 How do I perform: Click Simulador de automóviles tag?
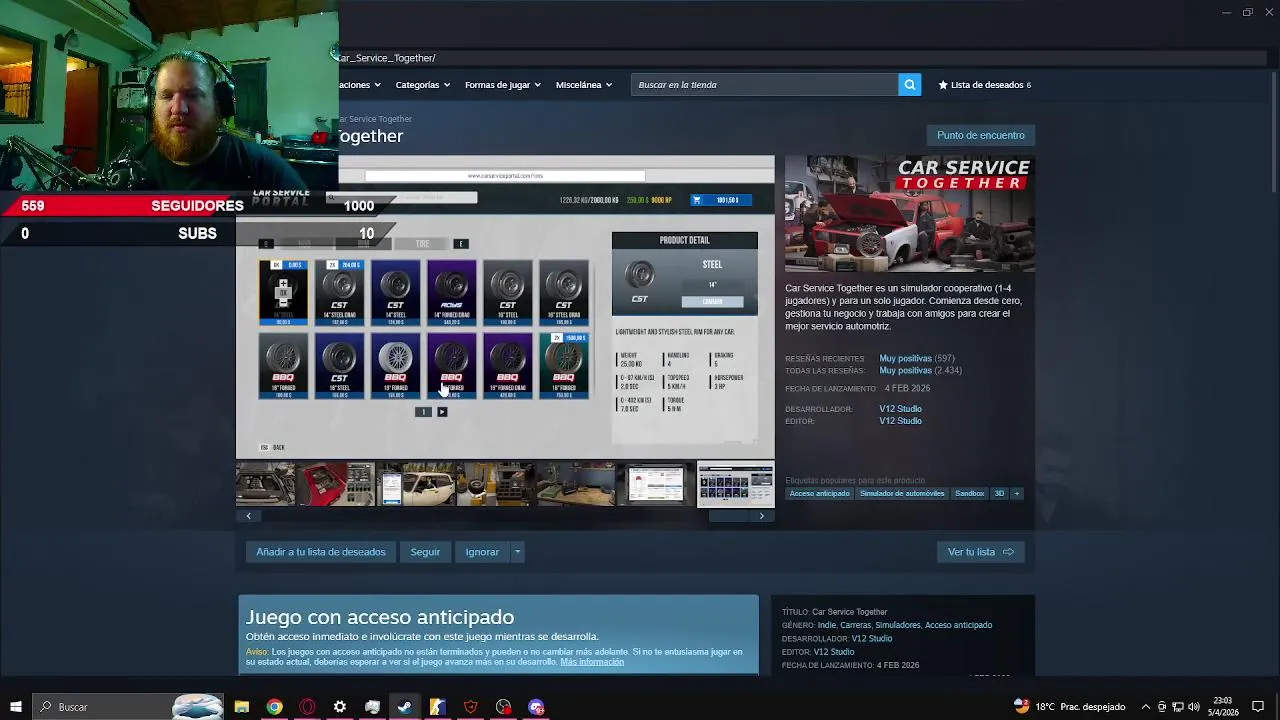[x=902, y=493]
